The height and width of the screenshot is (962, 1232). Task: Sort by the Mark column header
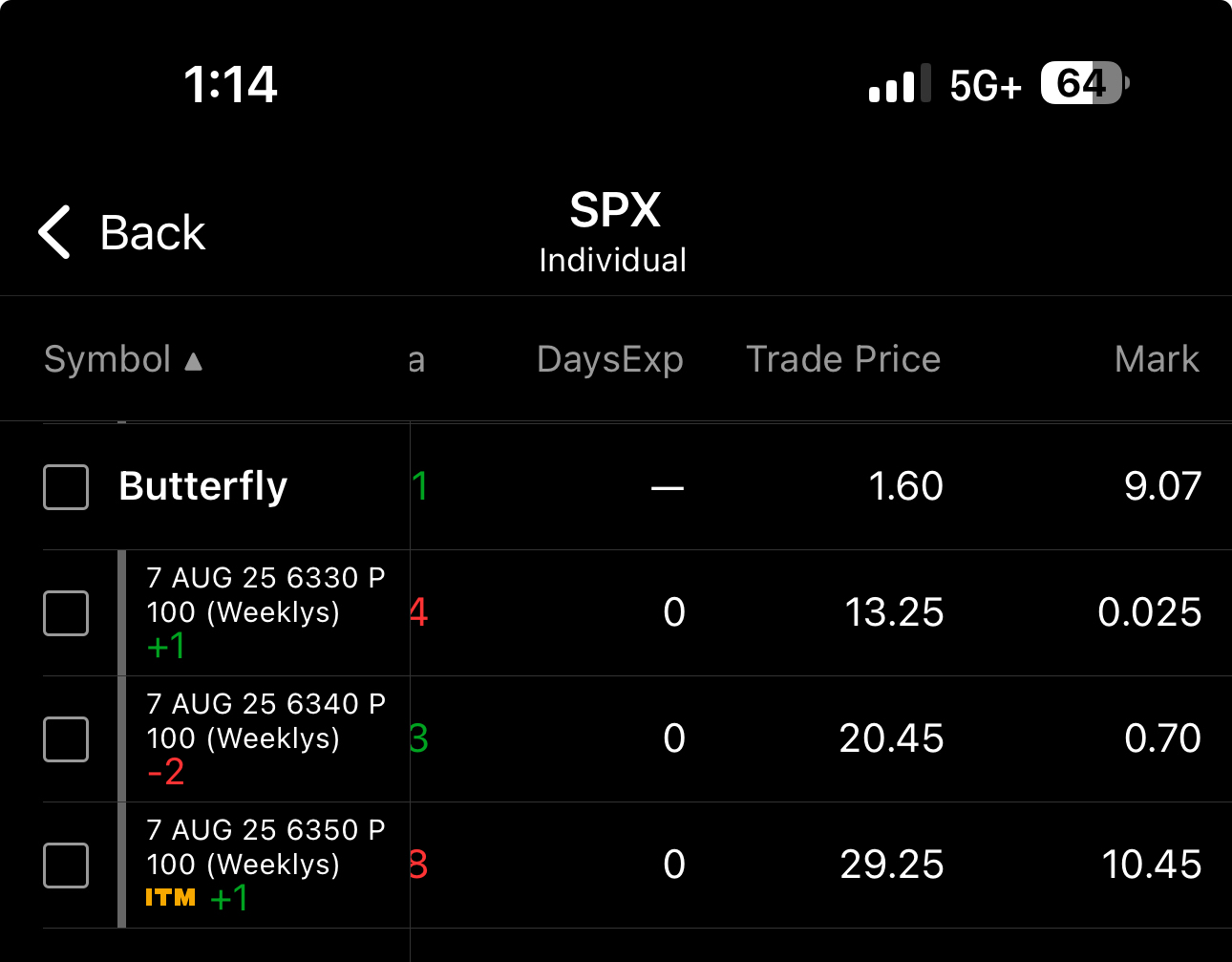point(1156,360)
